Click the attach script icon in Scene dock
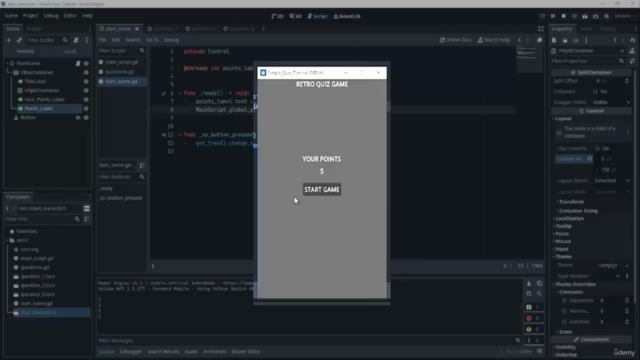 pos(76,40)
